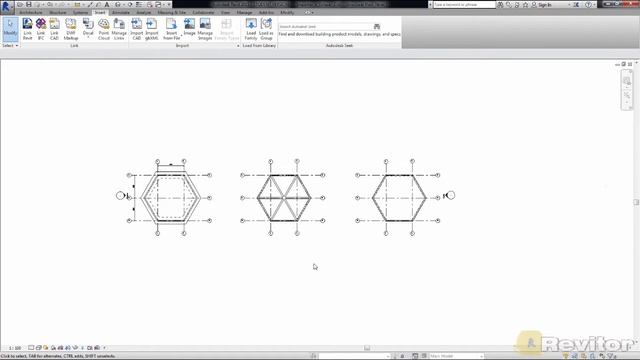Open Manage Images dialog
640x360 pixels.
[205, 29]
